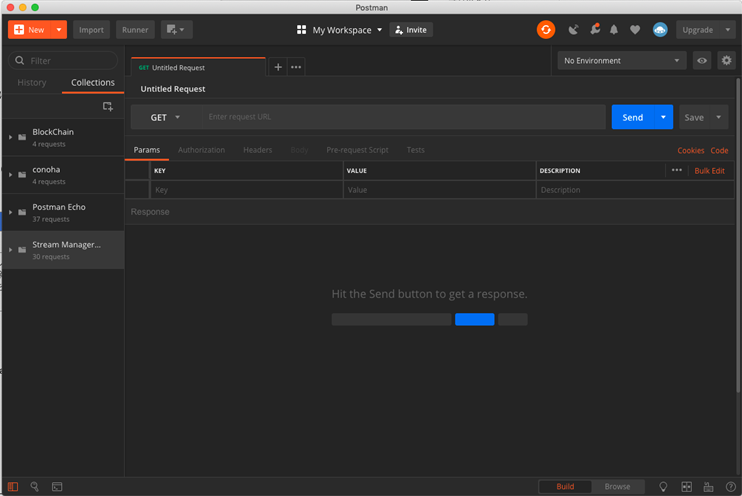Select the Tests tab
The image size is (742, 496).
click(x=415, y=150)
